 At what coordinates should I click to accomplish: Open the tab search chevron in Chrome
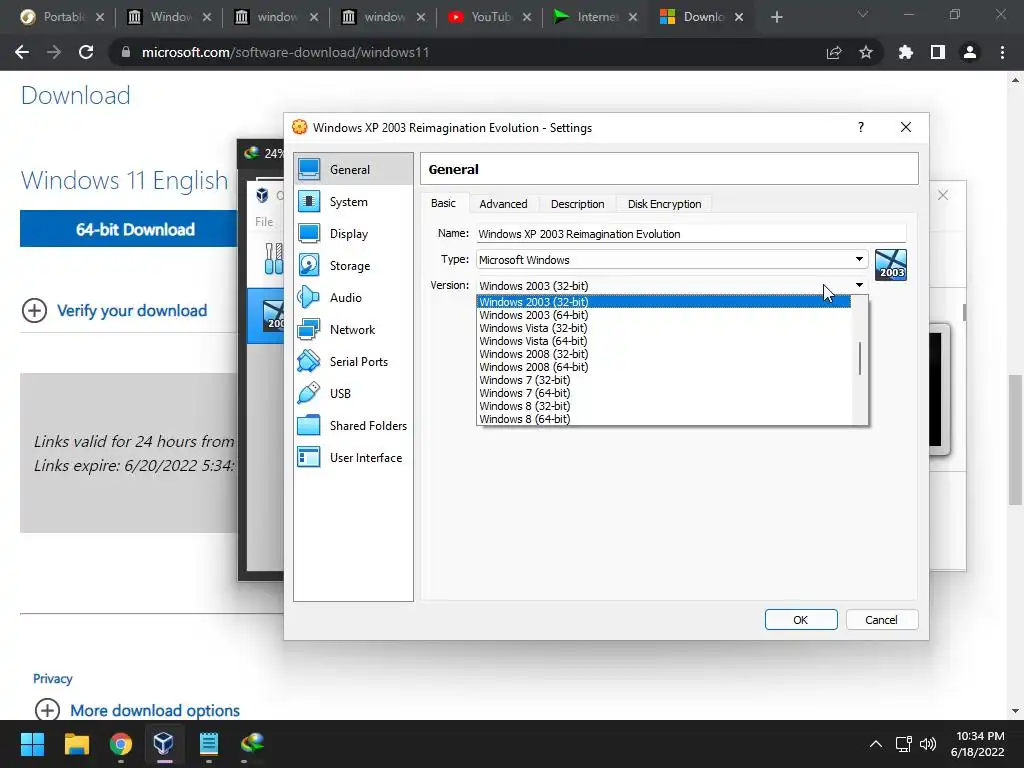pyautogui.click(x=863, y=14)
